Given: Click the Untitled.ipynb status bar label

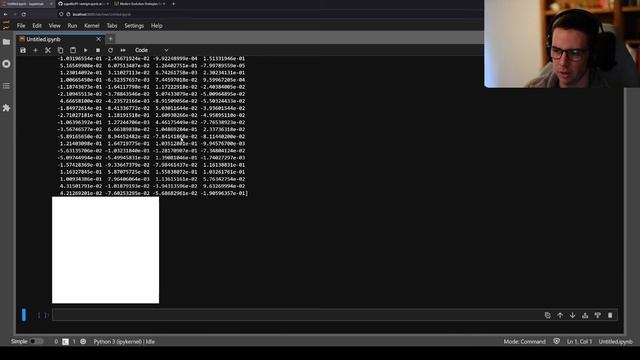Looking at the screenshot, I should (x=616, y=342).
